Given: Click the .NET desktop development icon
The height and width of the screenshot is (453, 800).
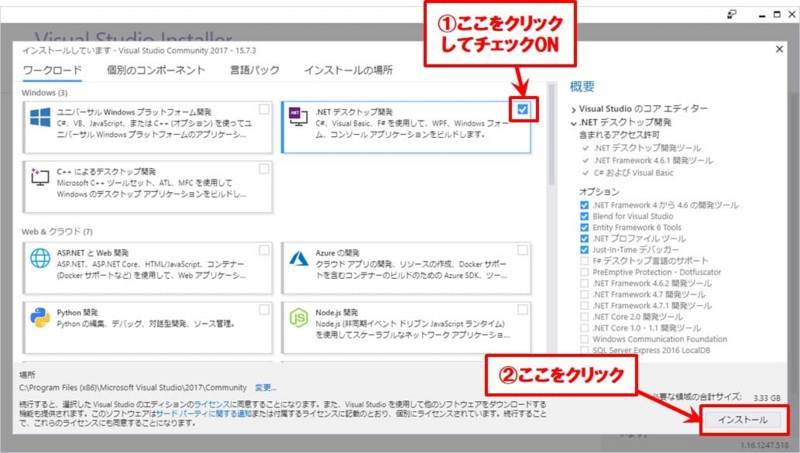Looking at the screenshot, I should [298, 117].
